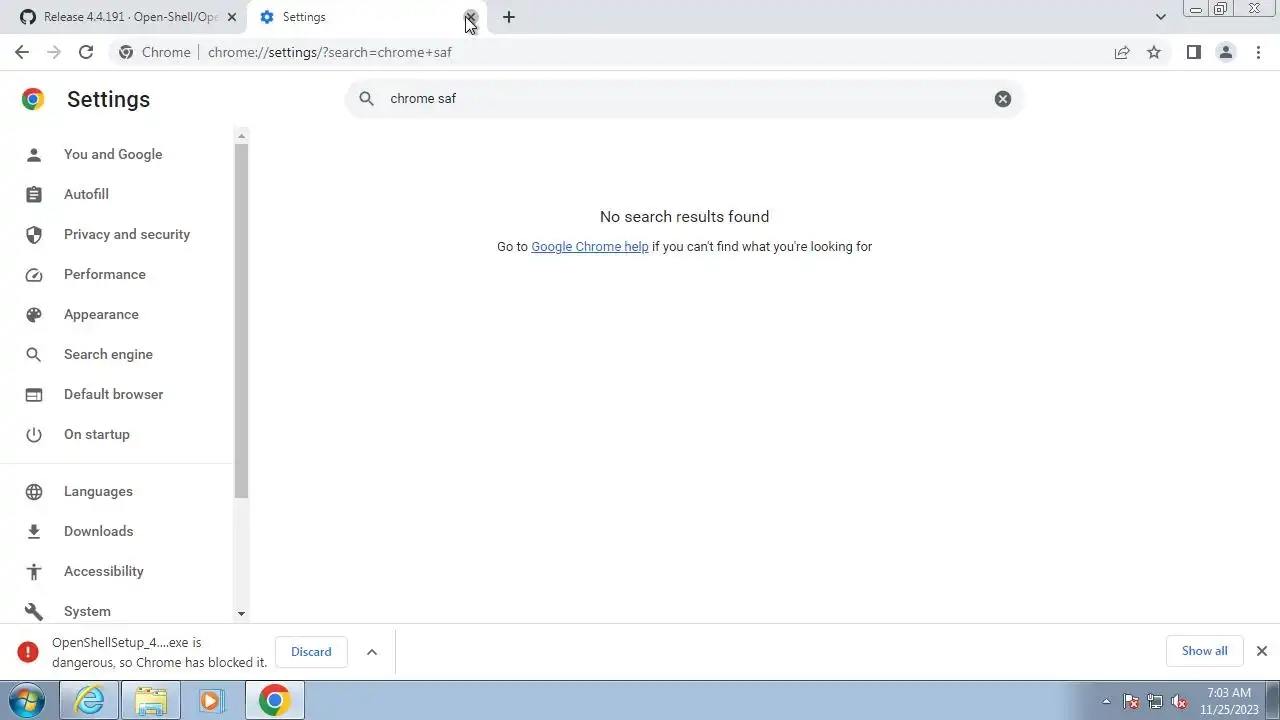Close the Open-Shell release tab

click(231, 17)
